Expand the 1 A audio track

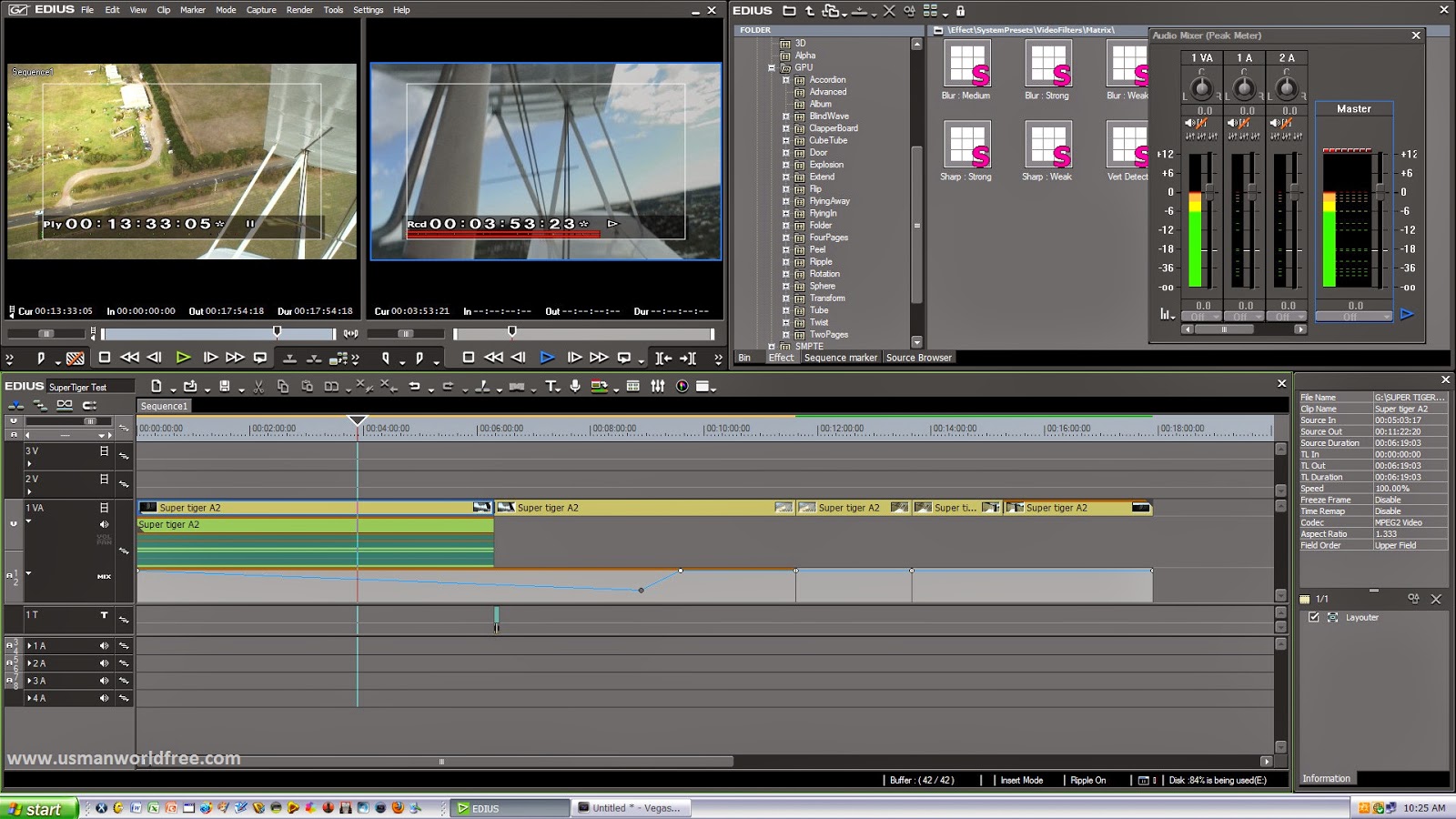pos(29,646)
